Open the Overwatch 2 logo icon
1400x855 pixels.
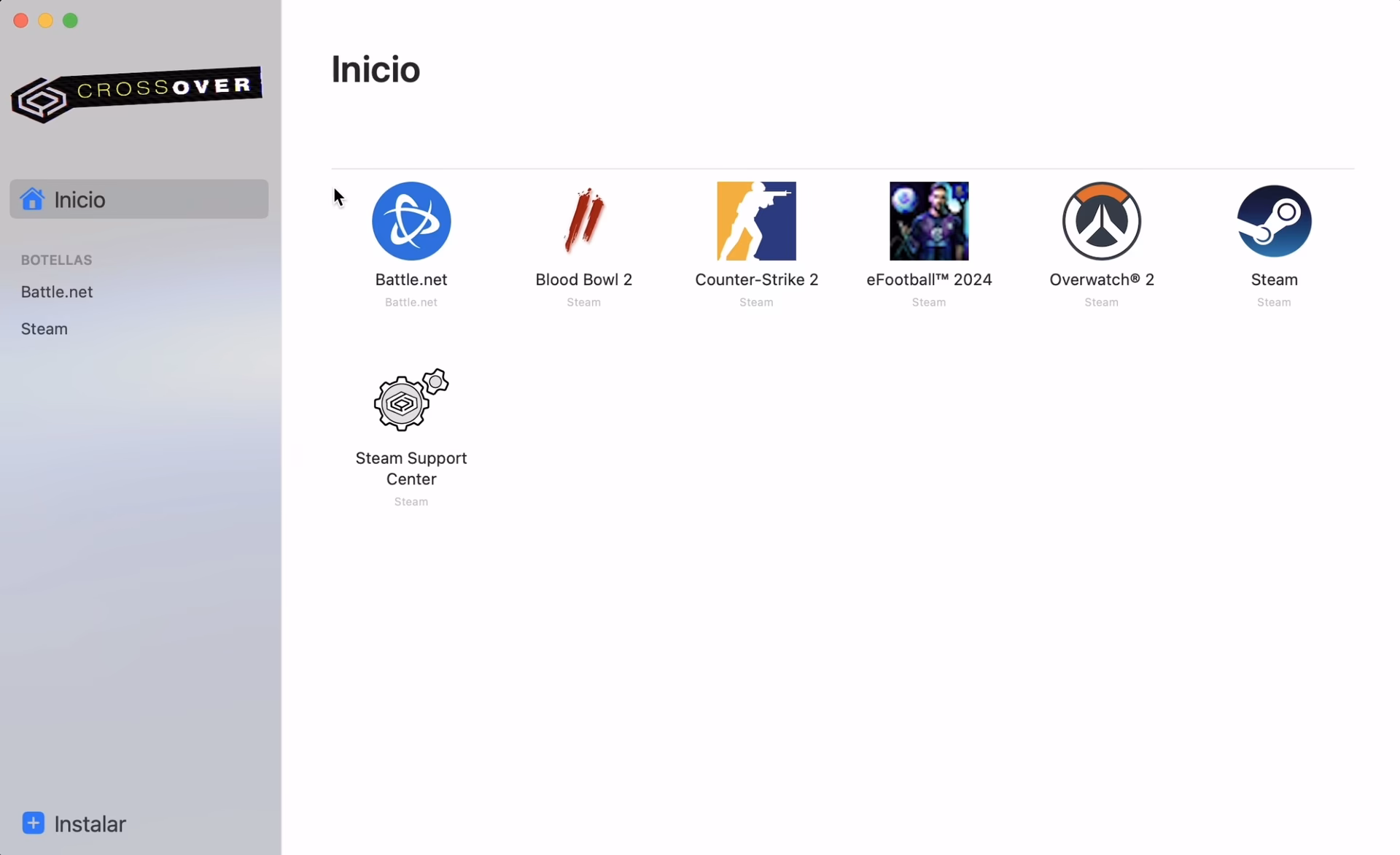point(1102,221)
